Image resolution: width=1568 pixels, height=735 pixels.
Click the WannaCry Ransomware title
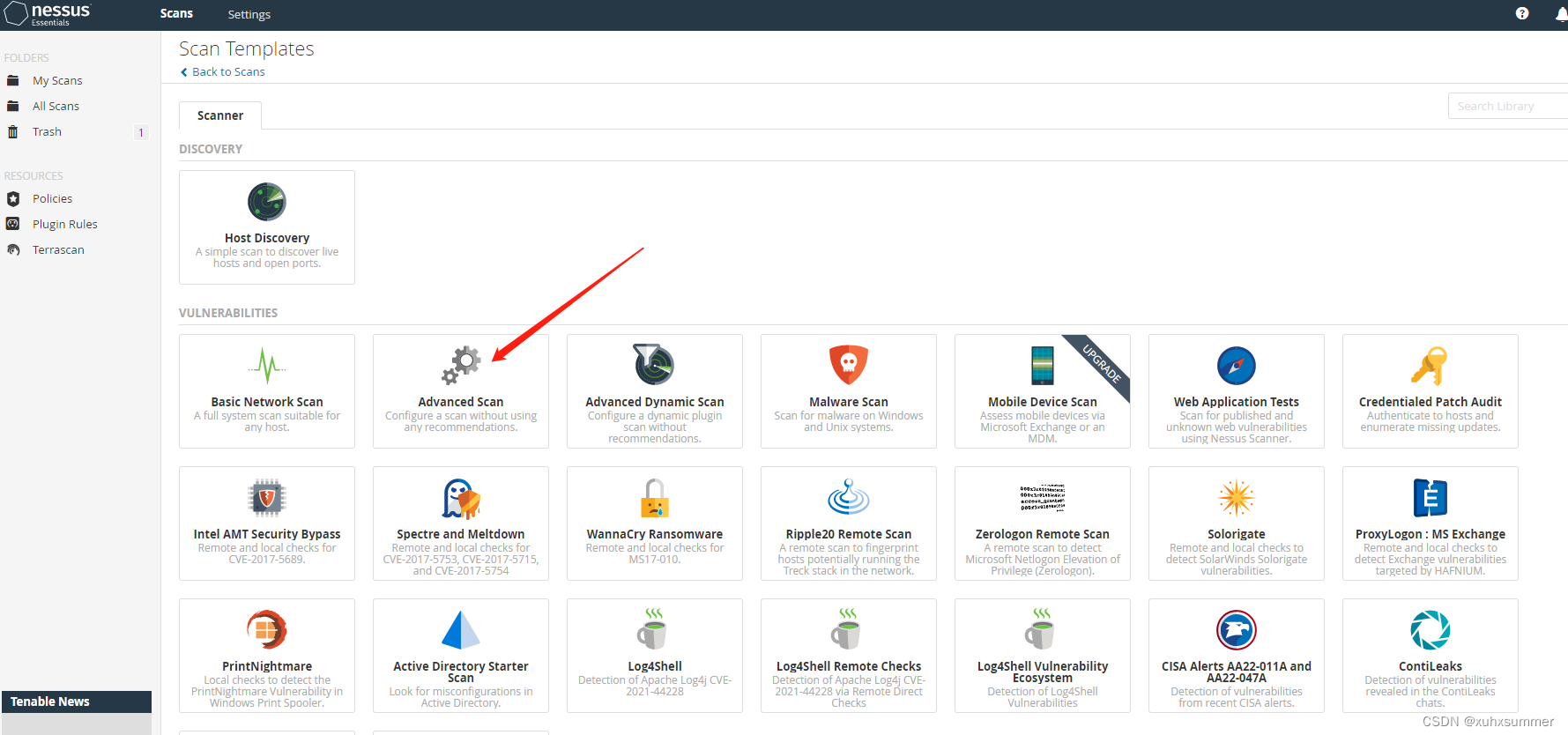(655, 534)
